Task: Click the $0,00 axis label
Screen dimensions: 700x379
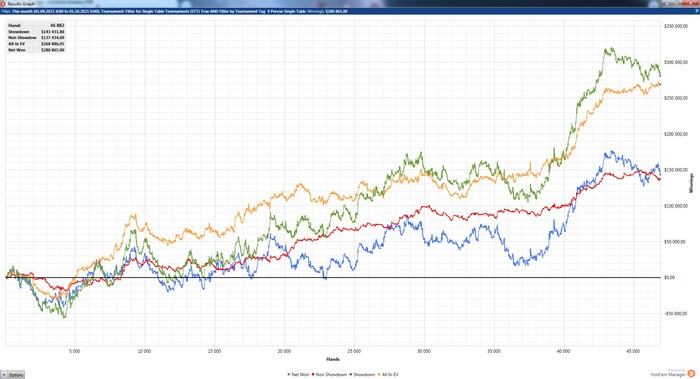Action: (669, 278)
